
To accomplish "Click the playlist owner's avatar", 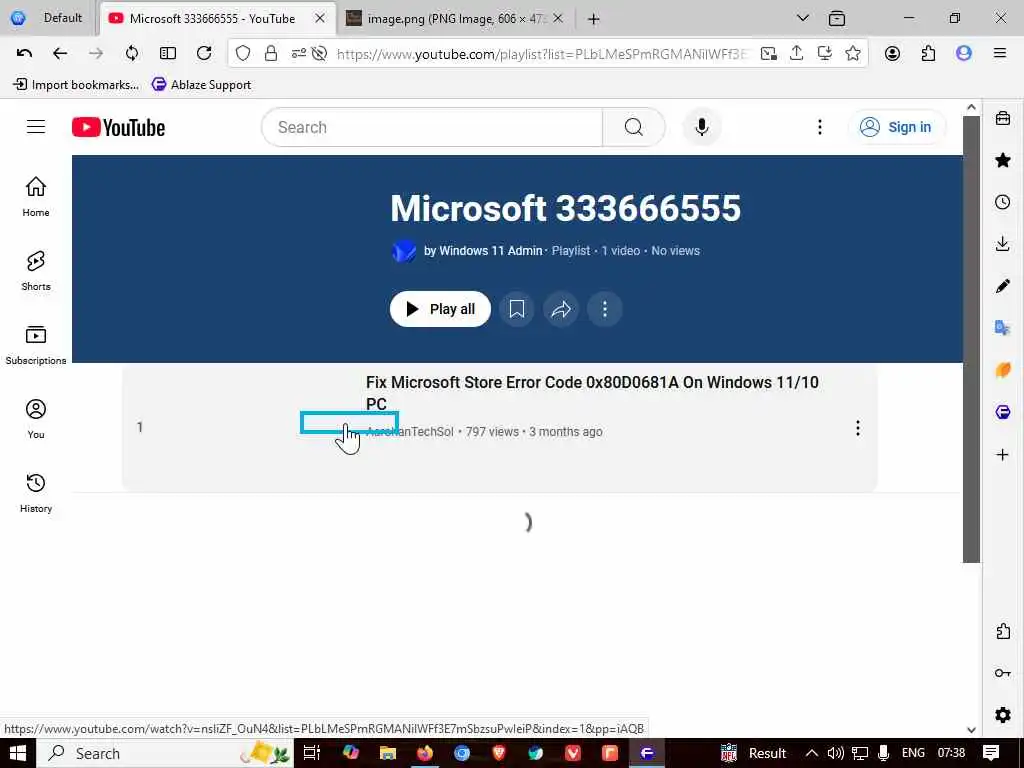I will 404,251.
